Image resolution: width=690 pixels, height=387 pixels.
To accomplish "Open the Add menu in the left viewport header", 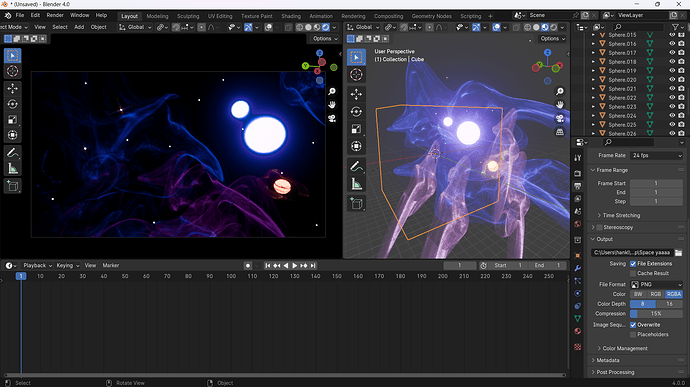I will [79, 27].
